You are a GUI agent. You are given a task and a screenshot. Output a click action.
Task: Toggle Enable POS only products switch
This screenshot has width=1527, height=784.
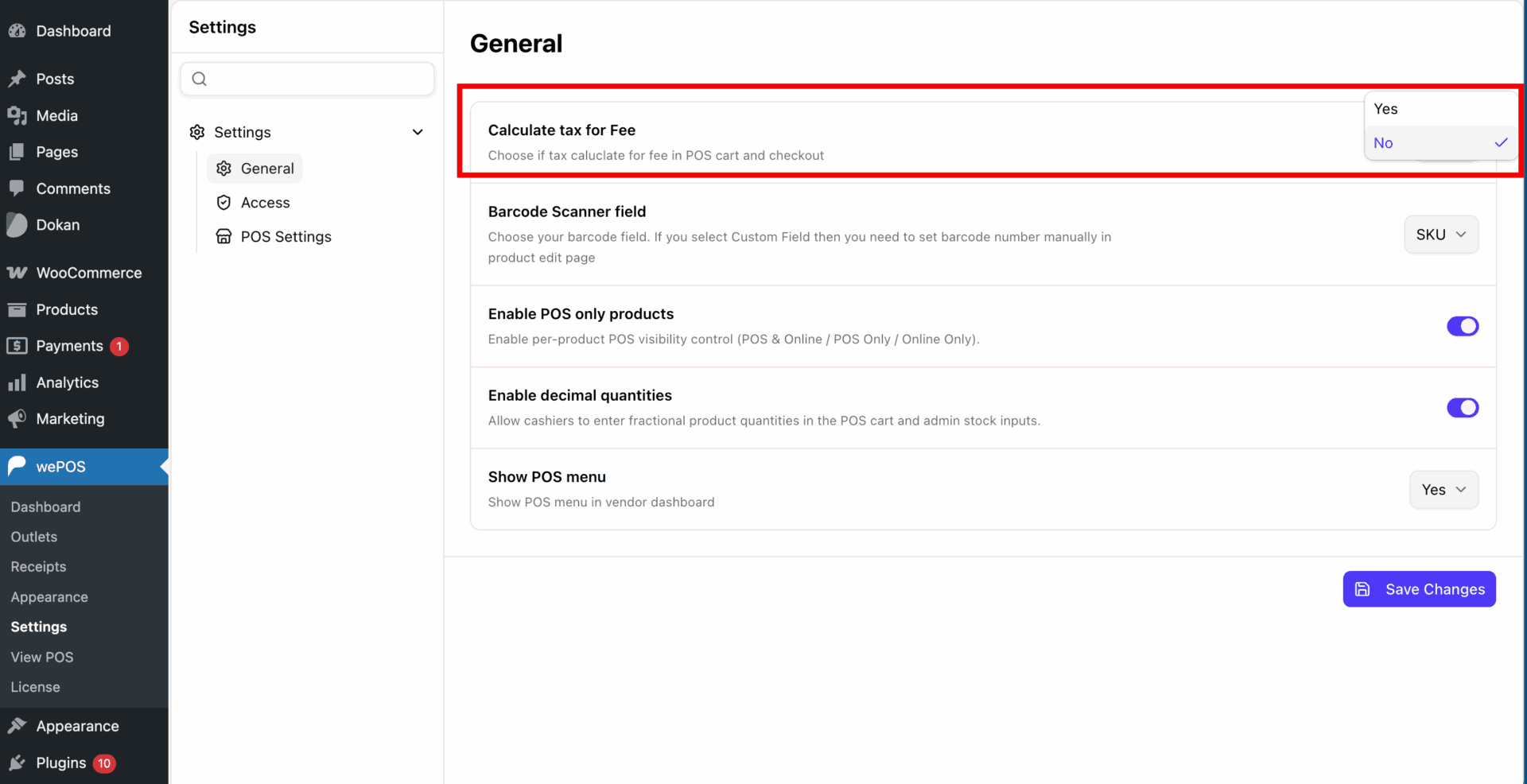[1463, 326]
